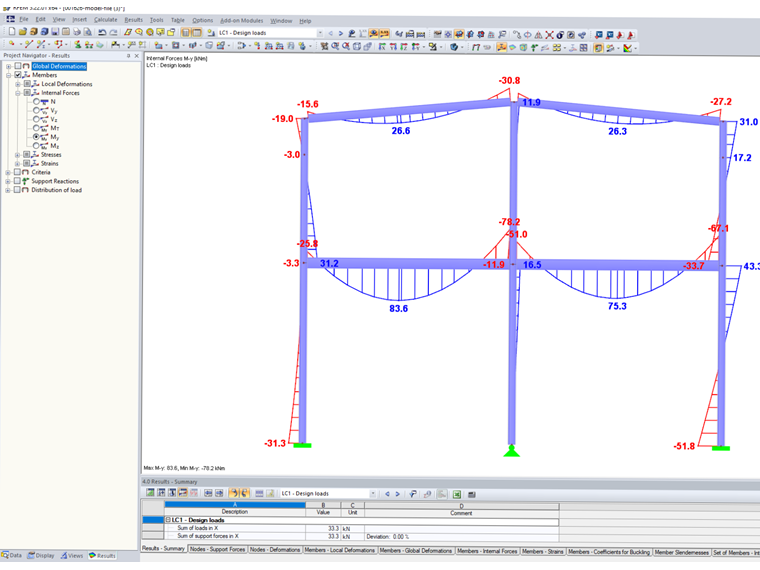The image size is (760, 570).
Task: Collapse the Internal Forces node
Action: [x=17, y=93]
